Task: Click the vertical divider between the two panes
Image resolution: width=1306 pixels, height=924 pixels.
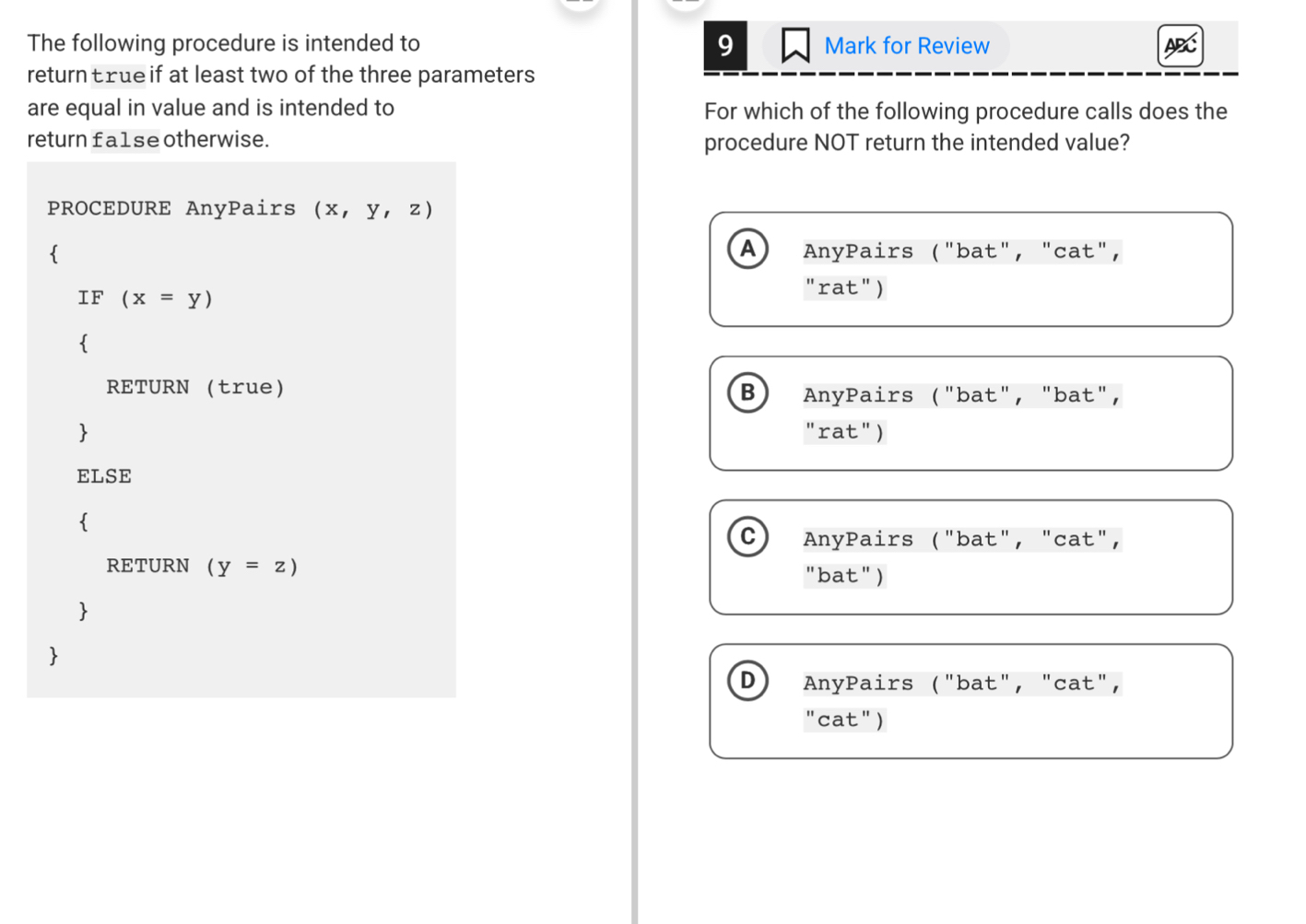Action: (634, 461)
